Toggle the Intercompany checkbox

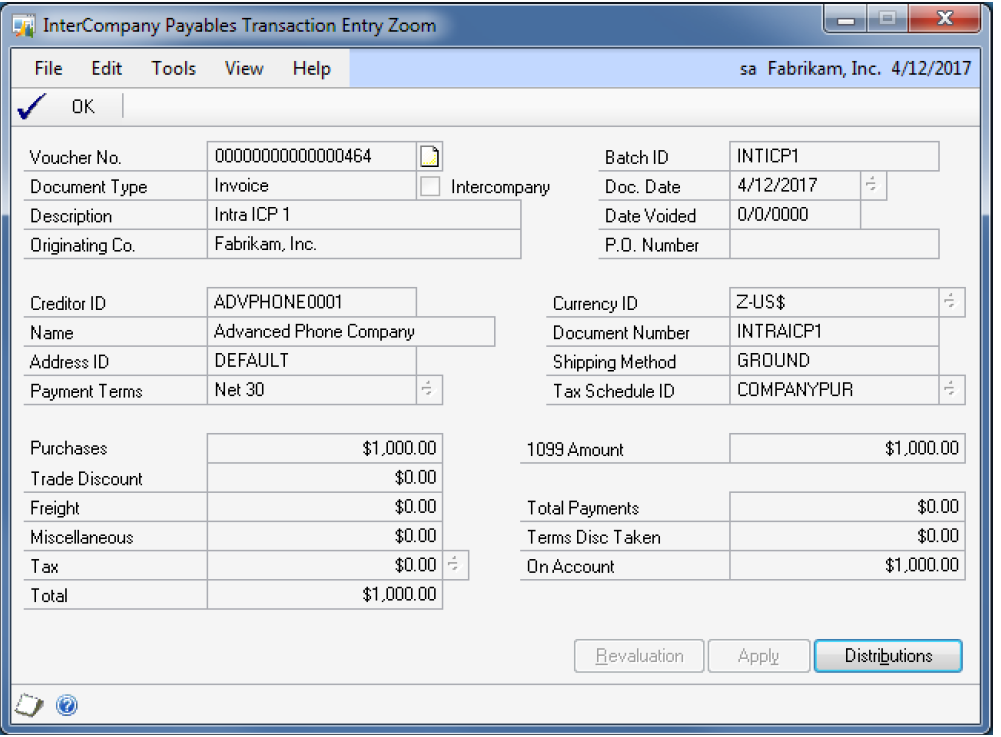pos(431,186)
